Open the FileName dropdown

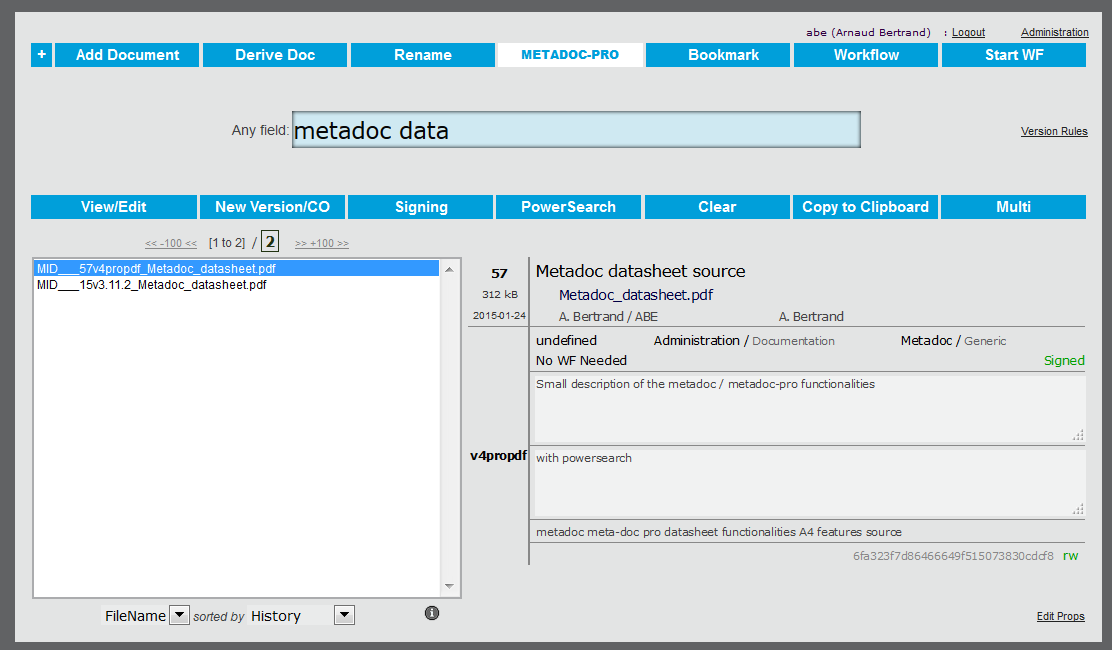point(179,615)
